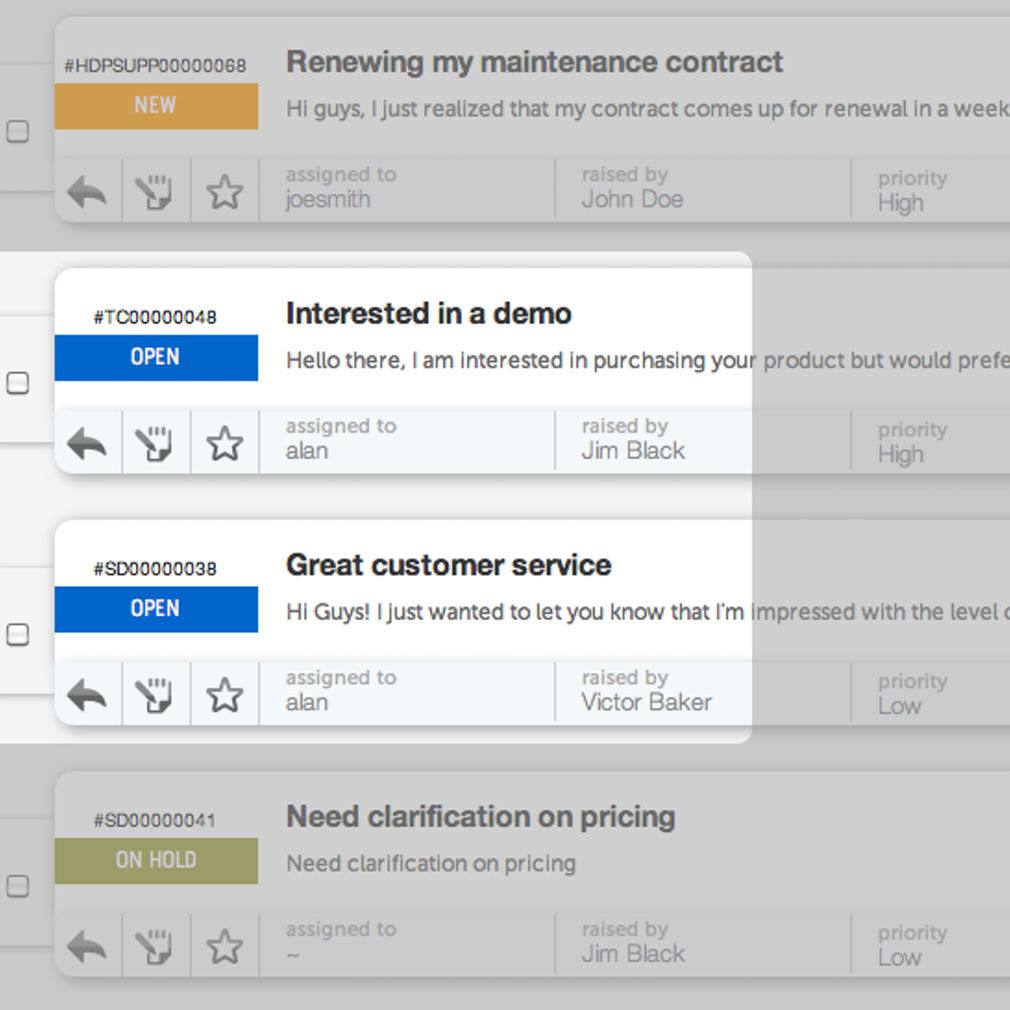Click hand icon on 'Need clarification on pricing' ticket
The height and width of the screenshot is (1010, 1010).
click(155, 946)
